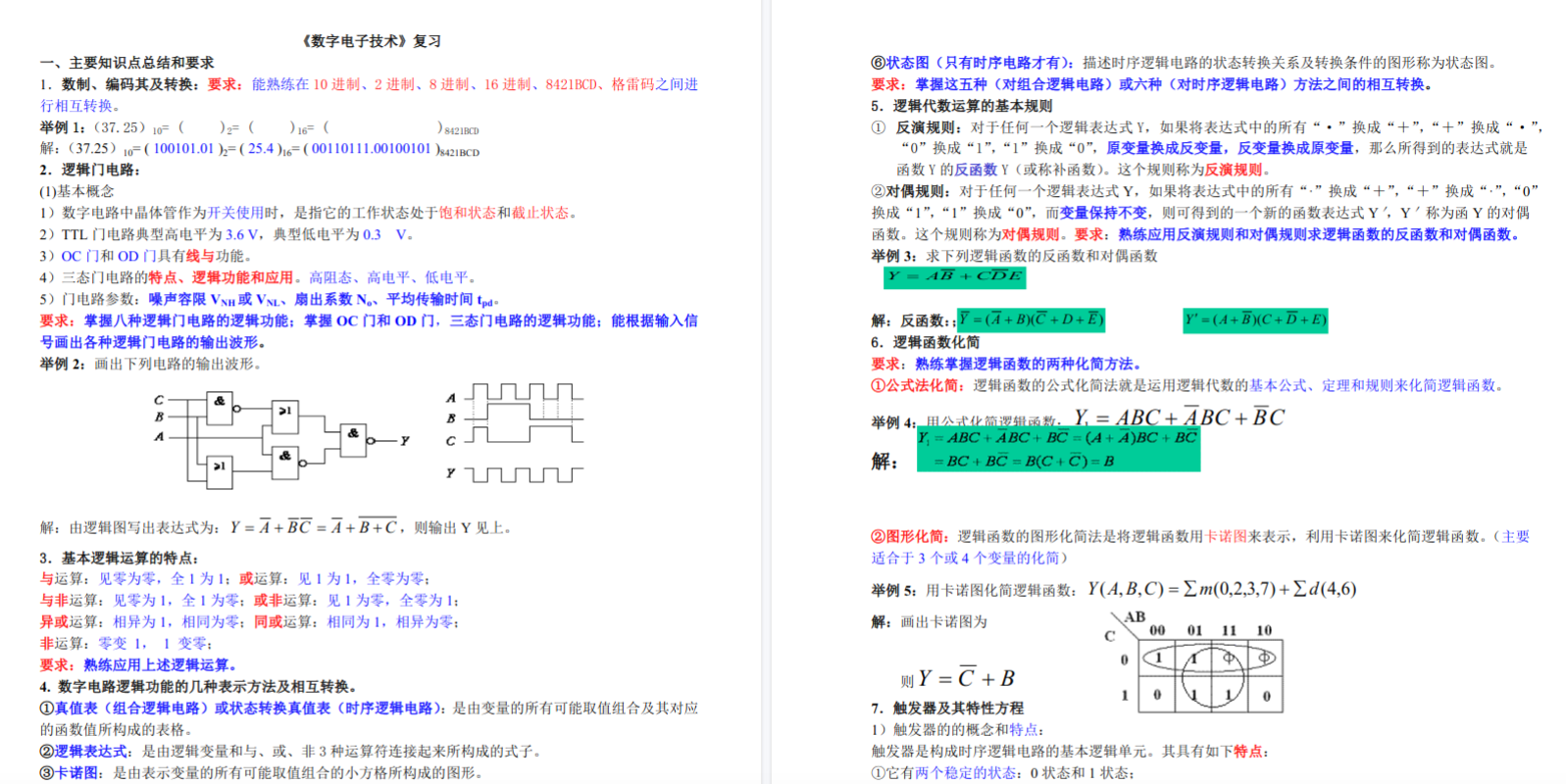This screenshot has height=784, width=1566.
Task: Click the section heading 2. 逻辑门电路
Action: pos(90,170)
